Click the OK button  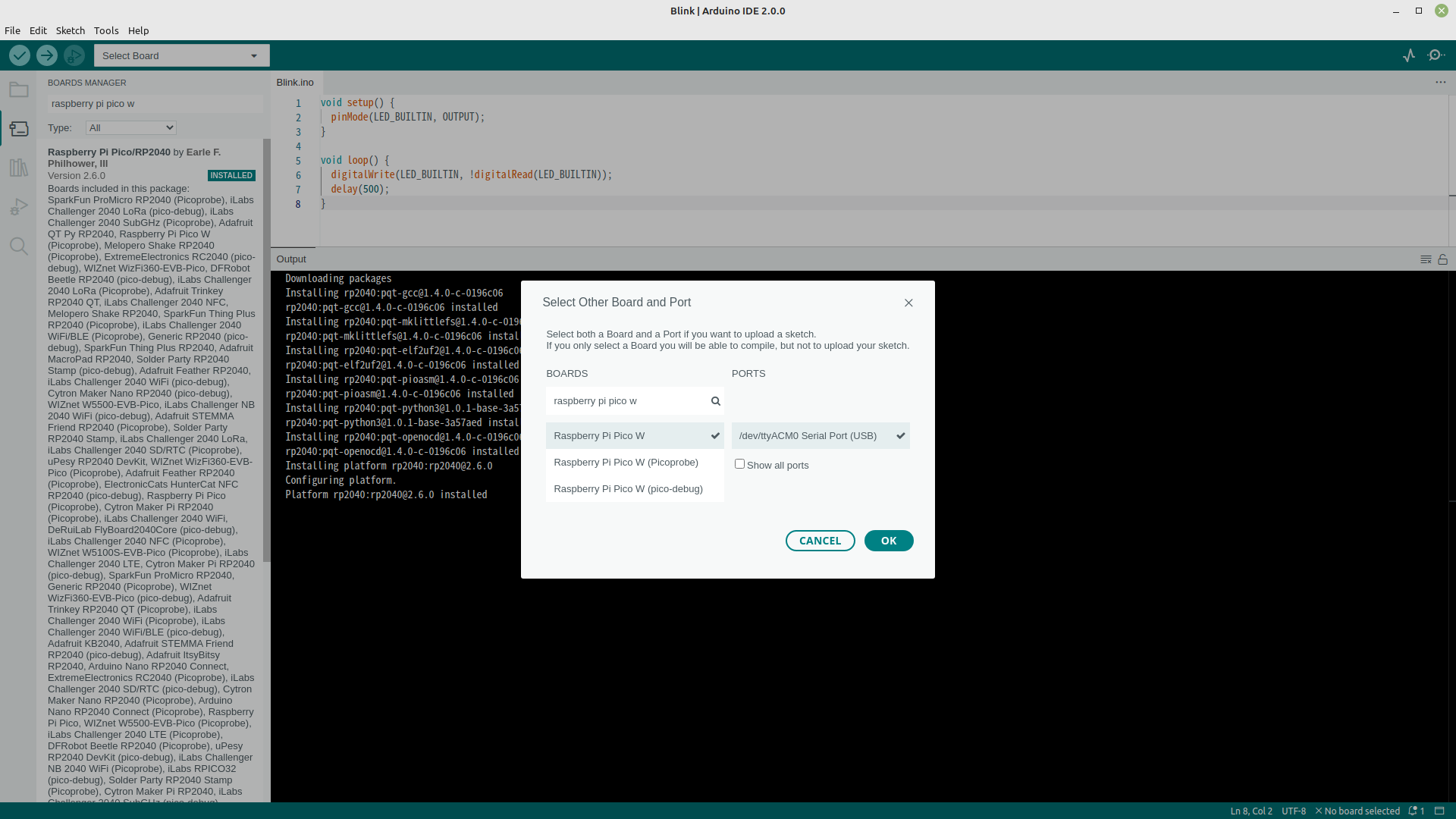[x=889, y=541]
